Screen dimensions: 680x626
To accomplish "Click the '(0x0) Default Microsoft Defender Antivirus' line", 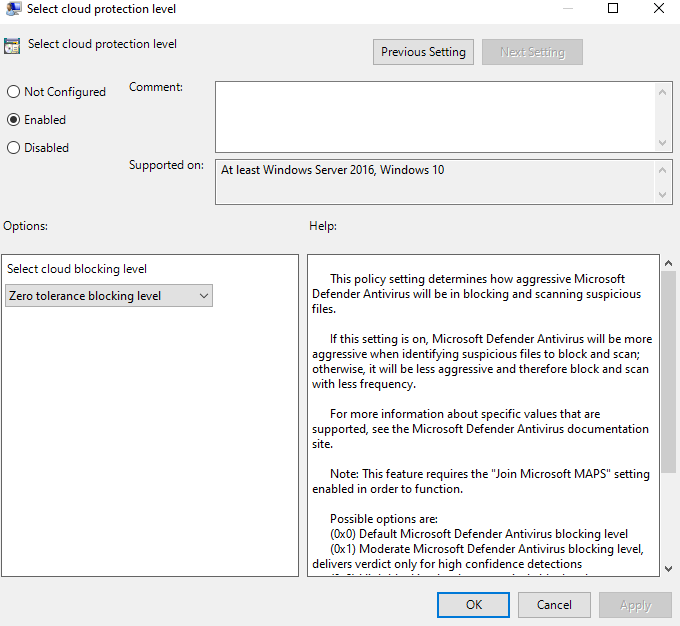I will (x=479, y=534).
